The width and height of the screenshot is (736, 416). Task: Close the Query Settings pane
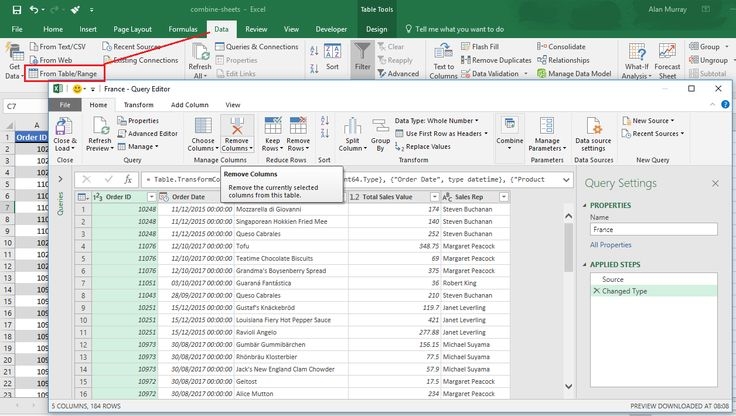click(714, 184)
